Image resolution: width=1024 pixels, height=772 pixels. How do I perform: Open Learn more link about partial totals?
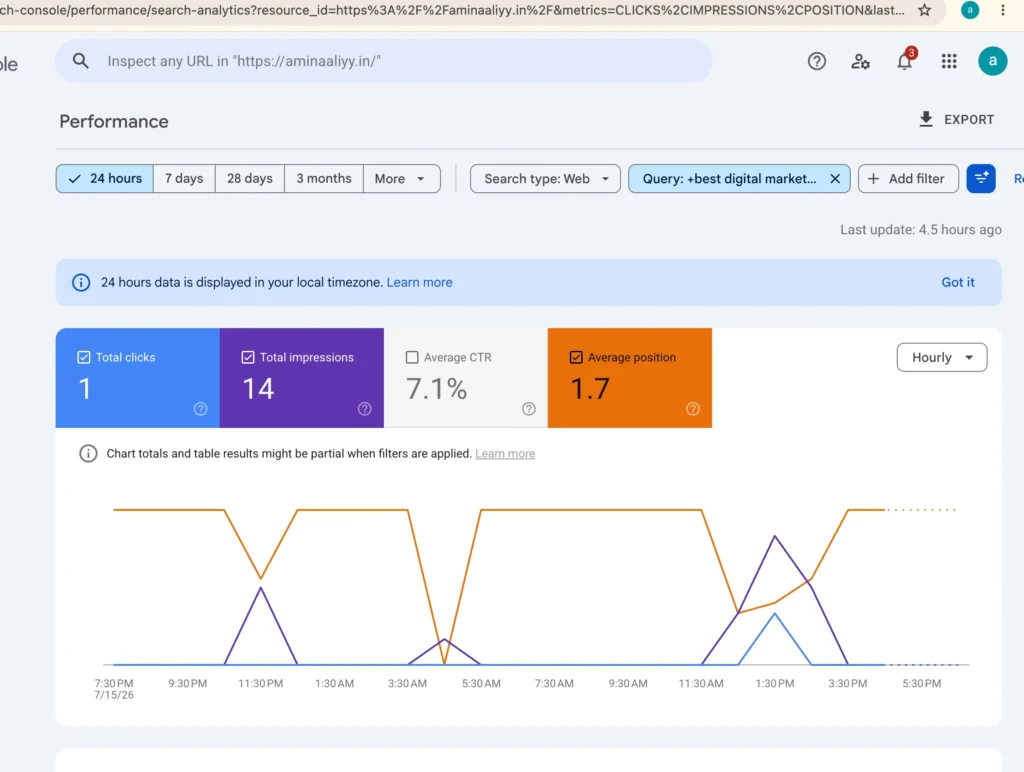point(505,453)
